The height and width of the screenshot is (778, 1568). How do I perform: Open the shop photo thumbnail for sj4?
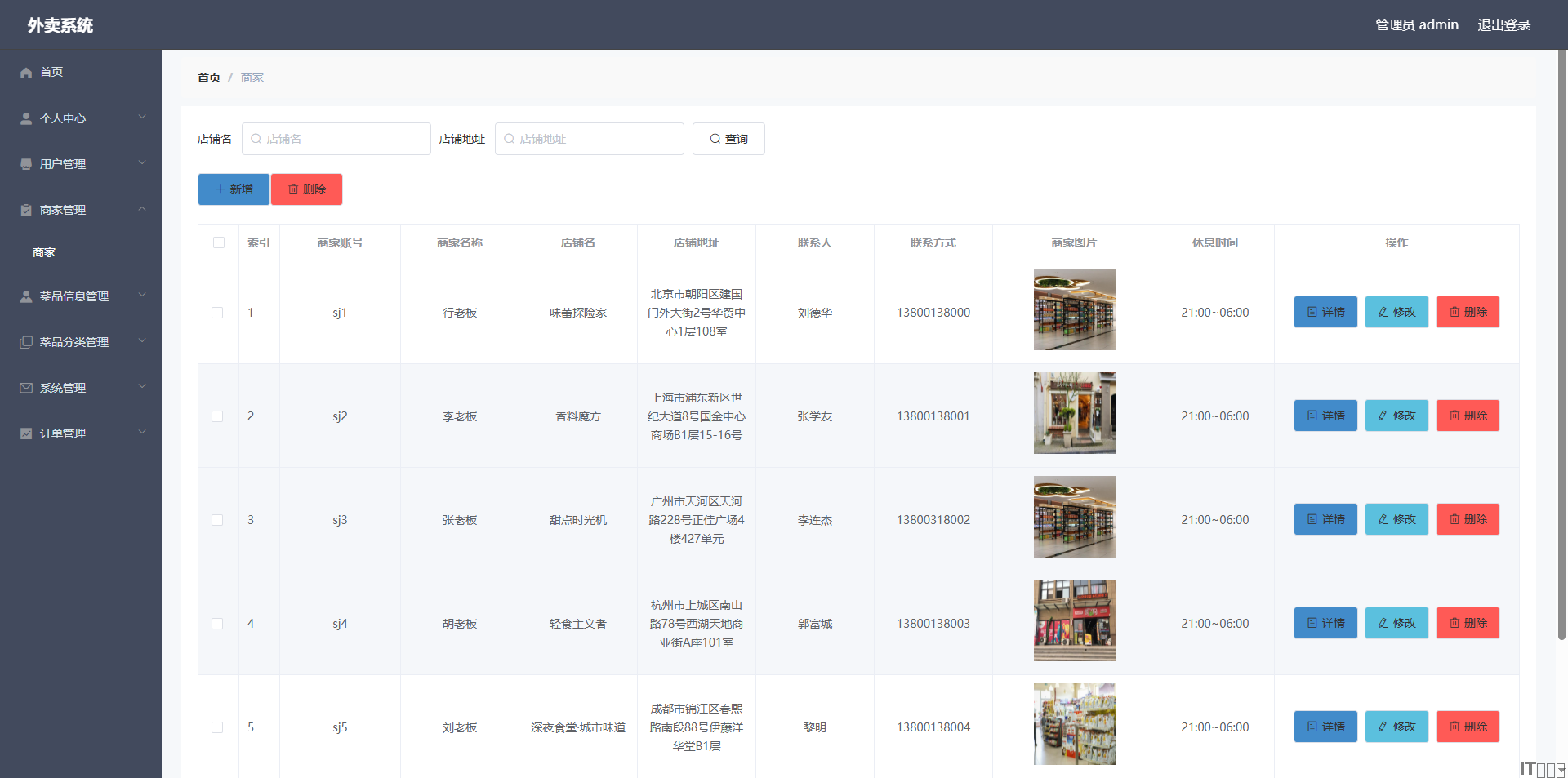tap(1074, 620)
